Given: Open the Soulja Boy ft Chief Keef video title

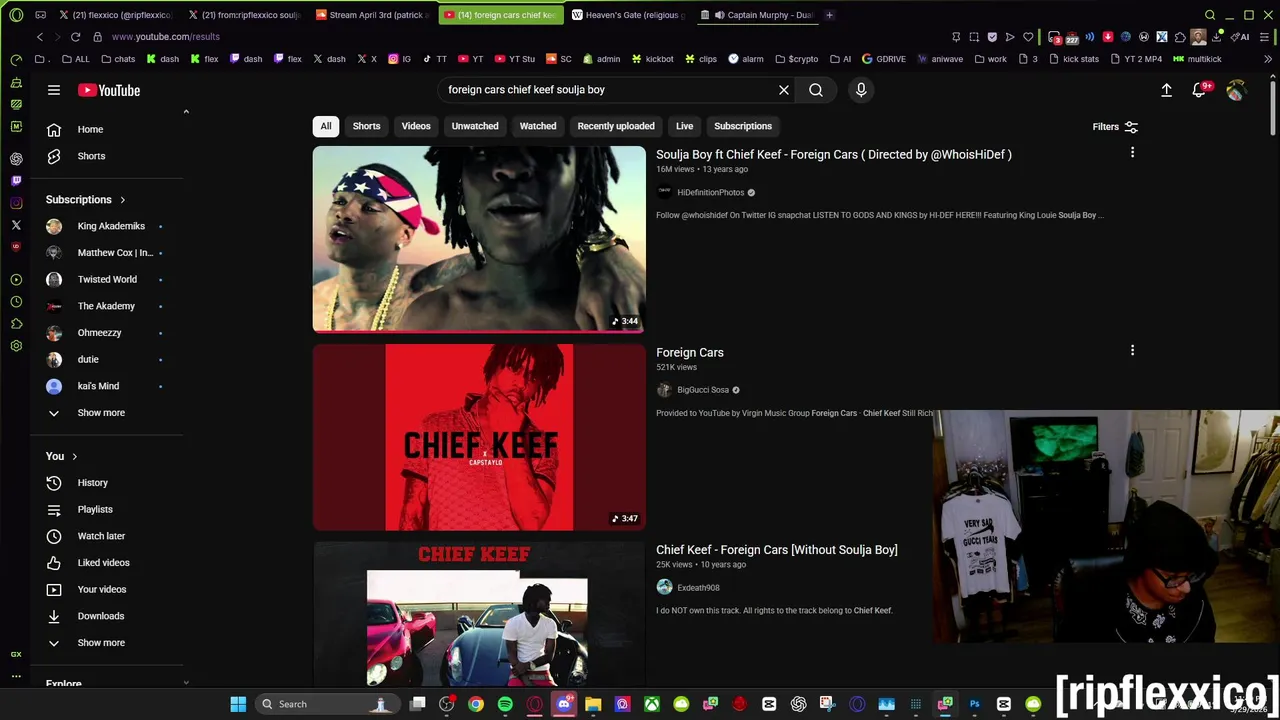Looking at the screenshot, I should tap(834, 154).
